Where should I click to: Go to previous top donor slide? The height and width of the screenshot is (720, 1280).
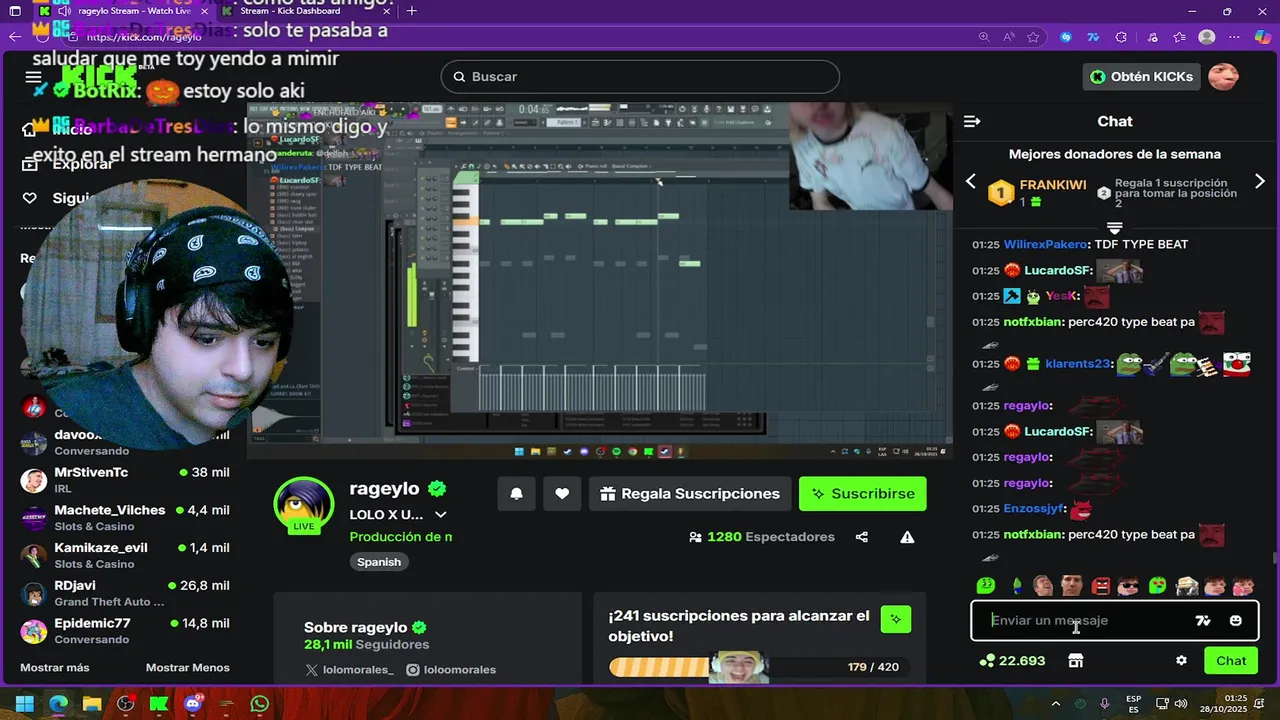(970, 181)
